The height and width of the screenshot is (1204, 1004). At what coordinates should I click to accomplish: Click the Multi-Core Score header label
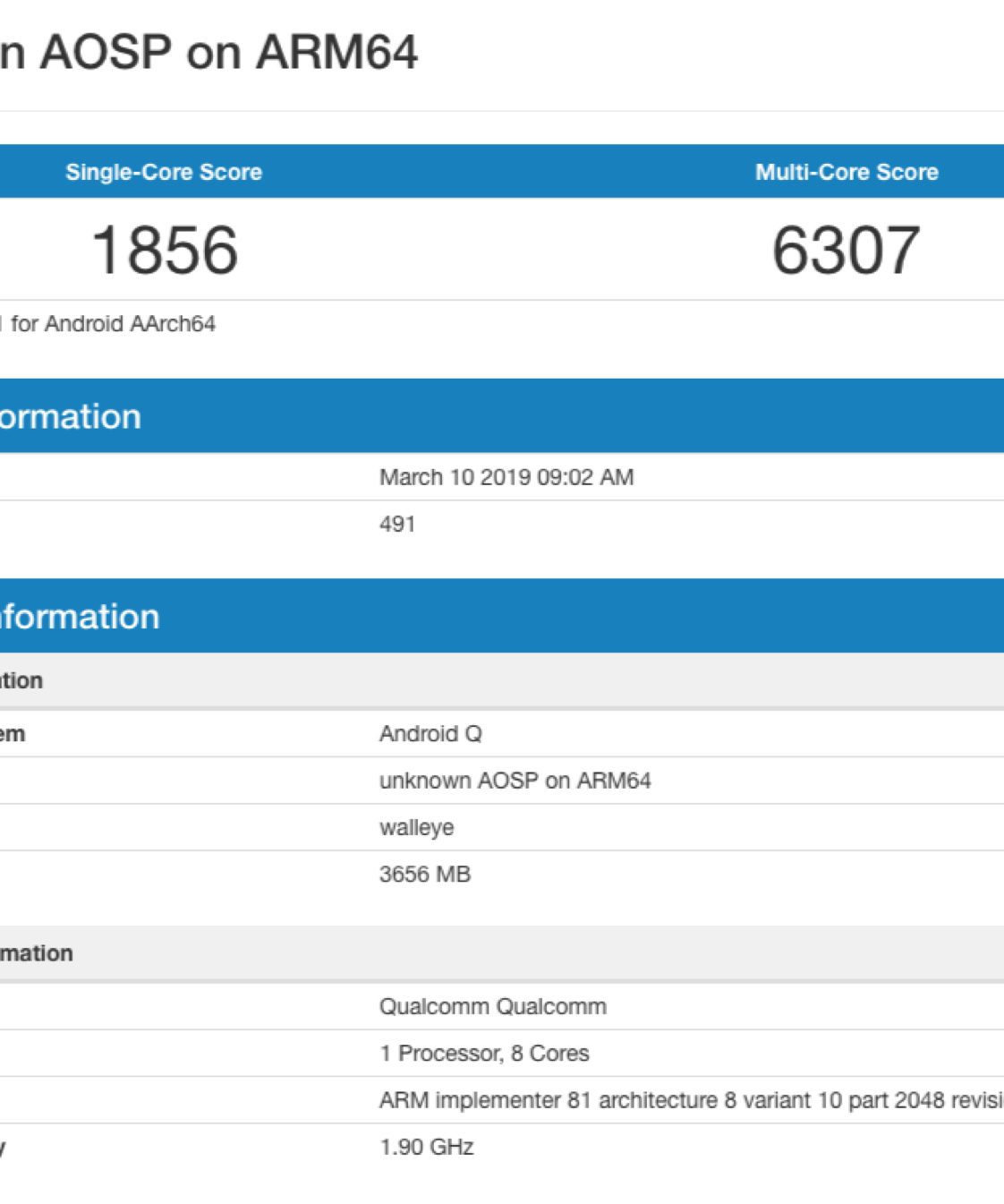pyautogui.click(x=847, y=172)
